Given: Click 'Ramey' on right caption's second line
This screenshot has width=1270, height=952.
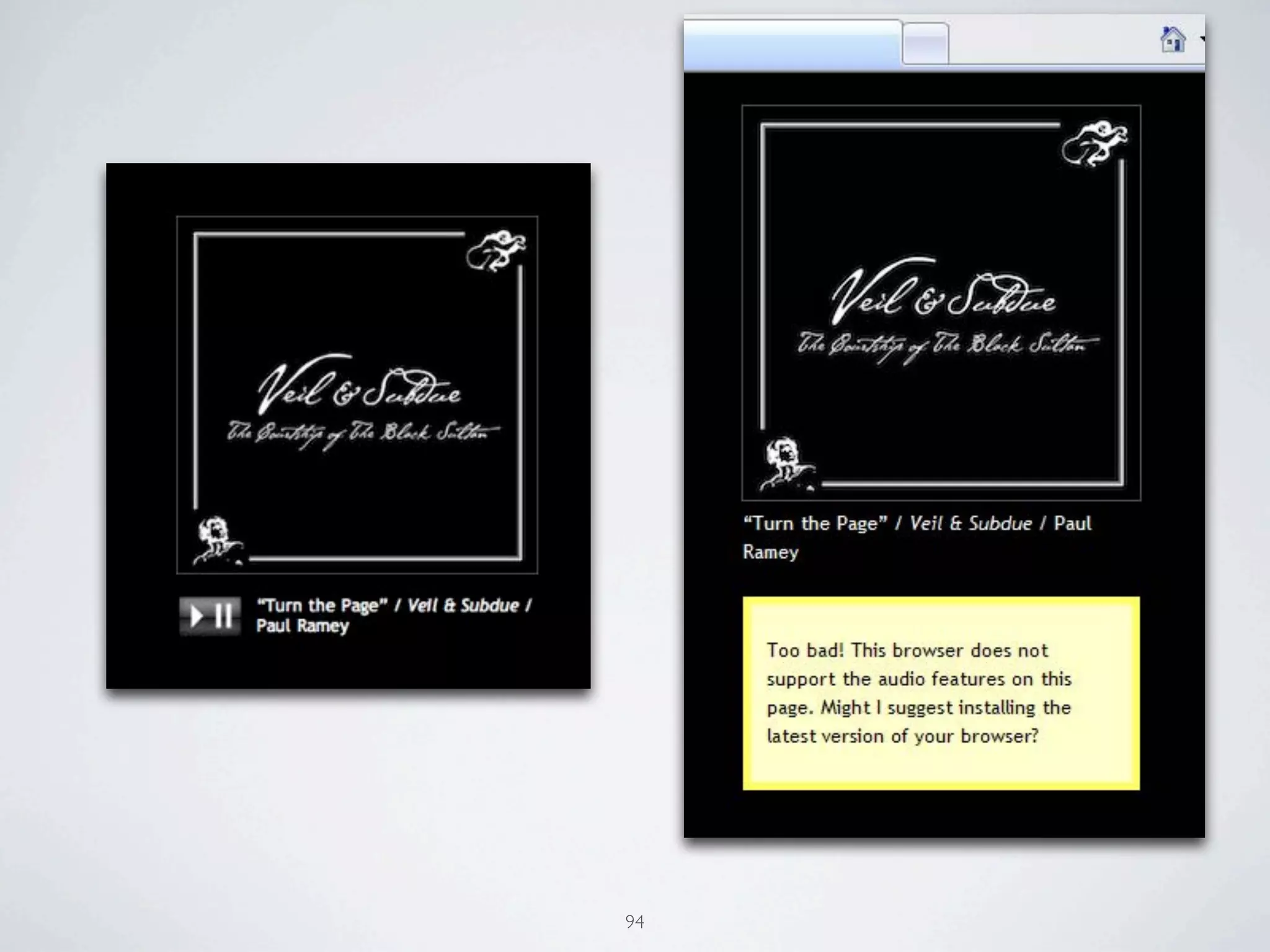Looking at the screenshot, I should 770,552.
